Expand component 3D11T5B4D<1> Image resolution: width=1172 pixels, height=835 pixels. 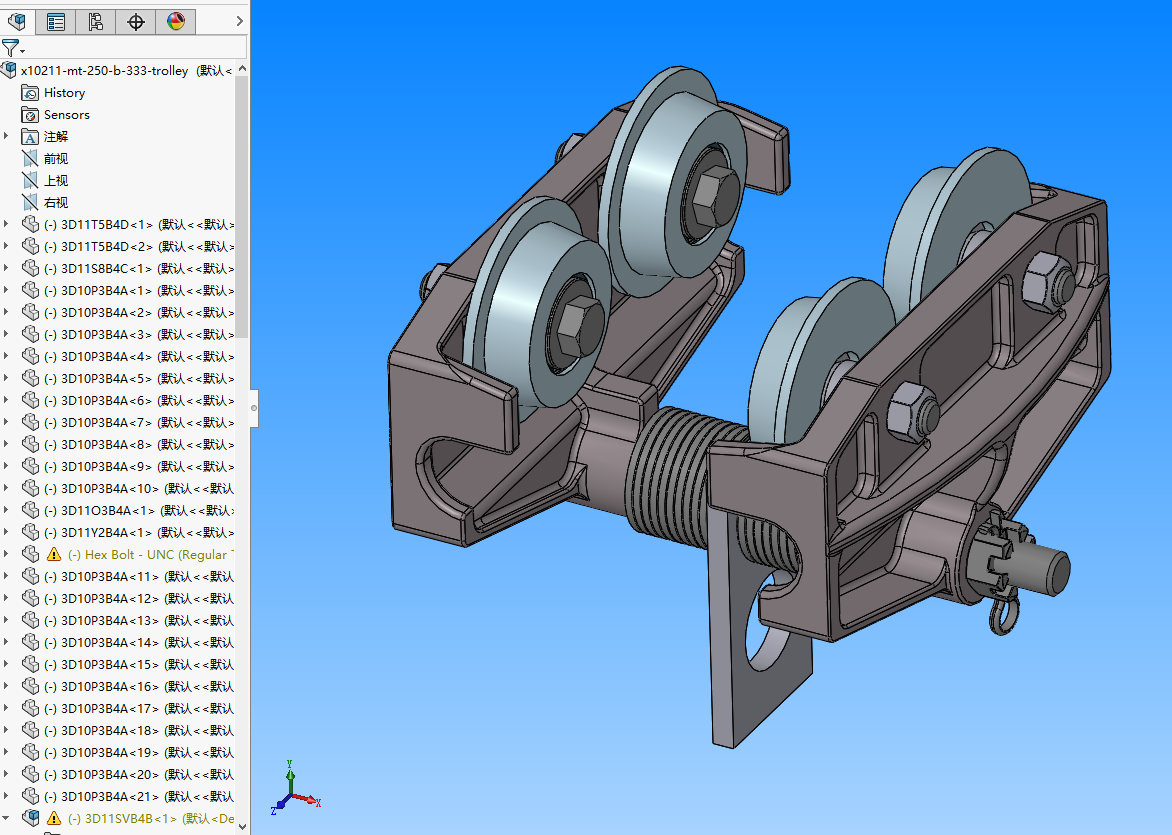coord(7,224)
